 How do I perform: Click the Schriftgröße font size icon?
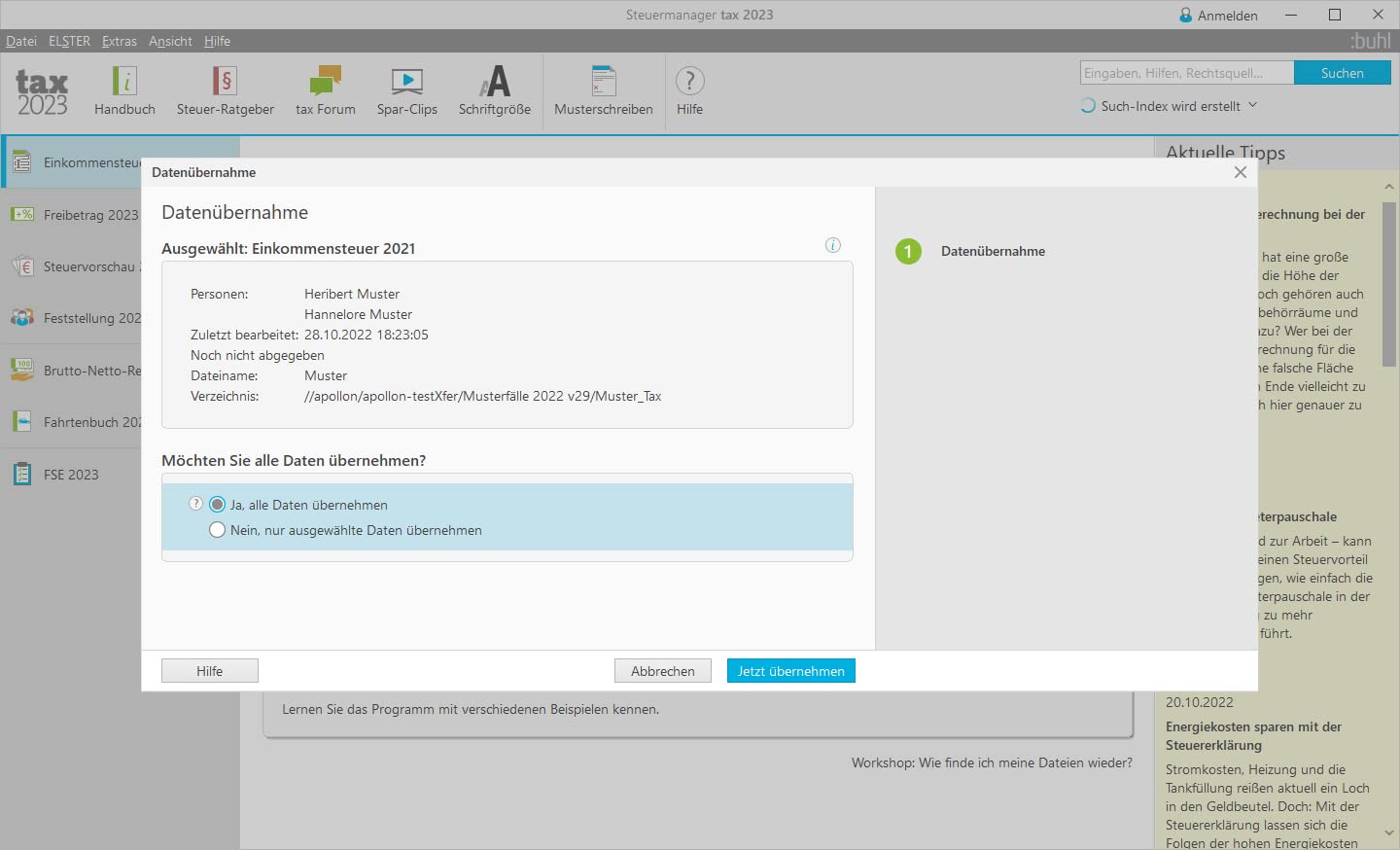[495, 81]
